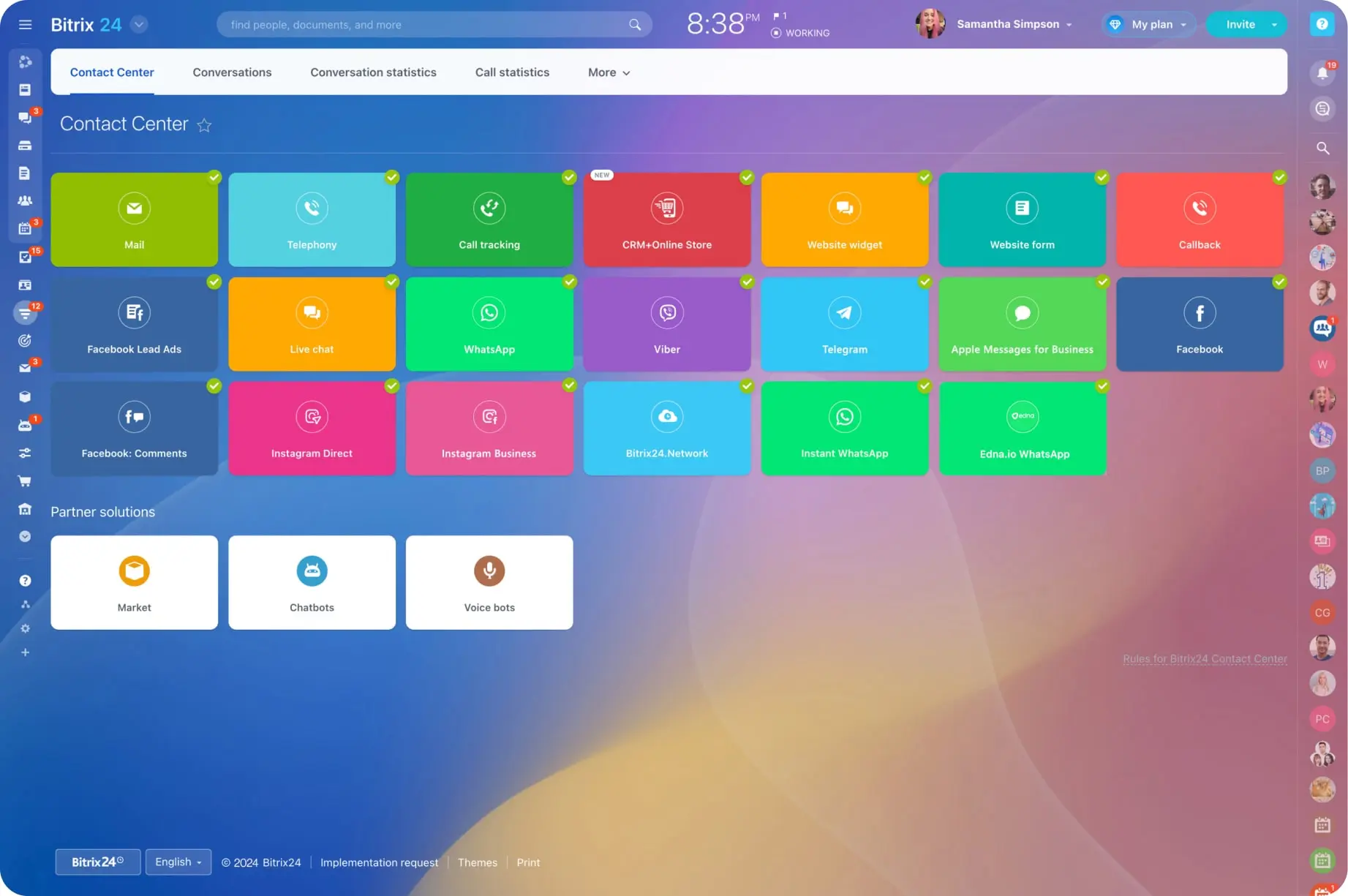Open the notifications bell with 19 badge
This screenshot has width=1348, height=896.
[1322, 72]
